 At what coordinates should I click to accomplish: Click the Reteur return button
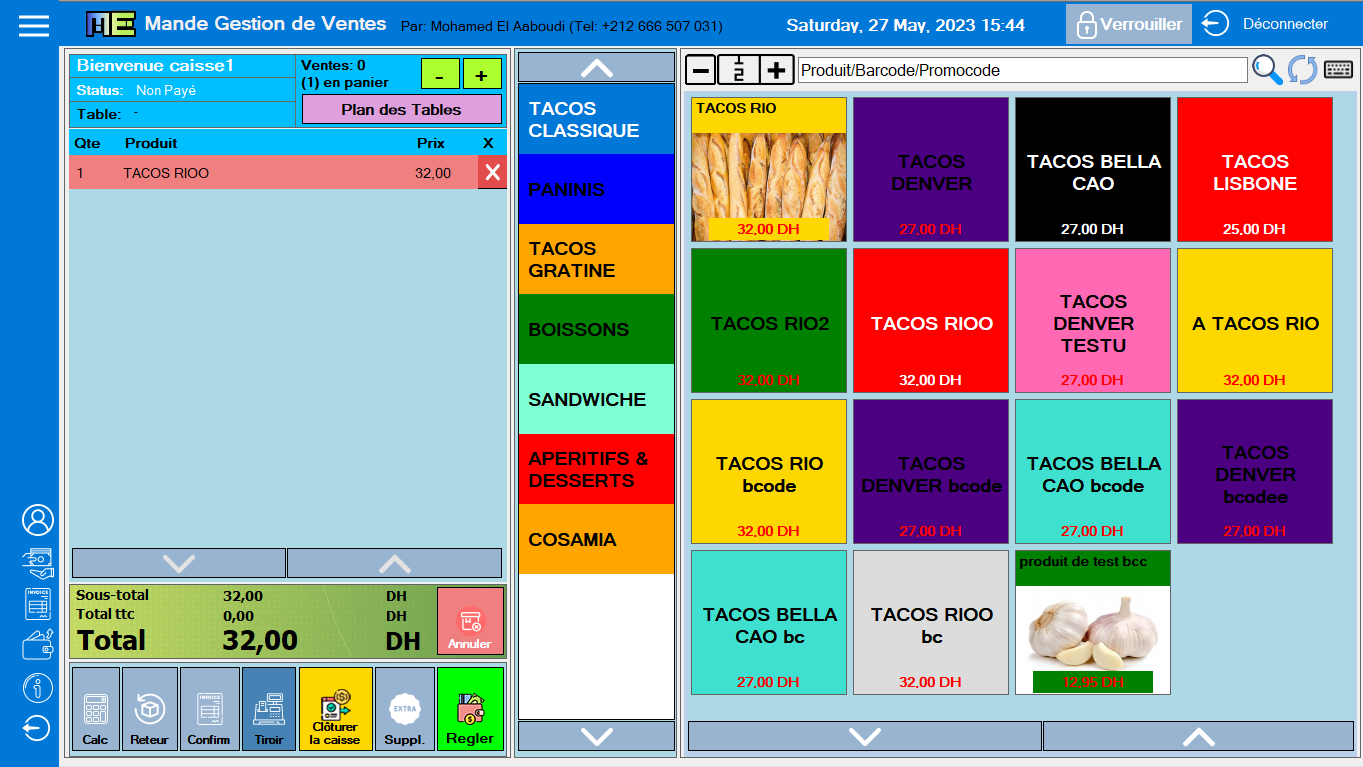[x=150, y=709]
